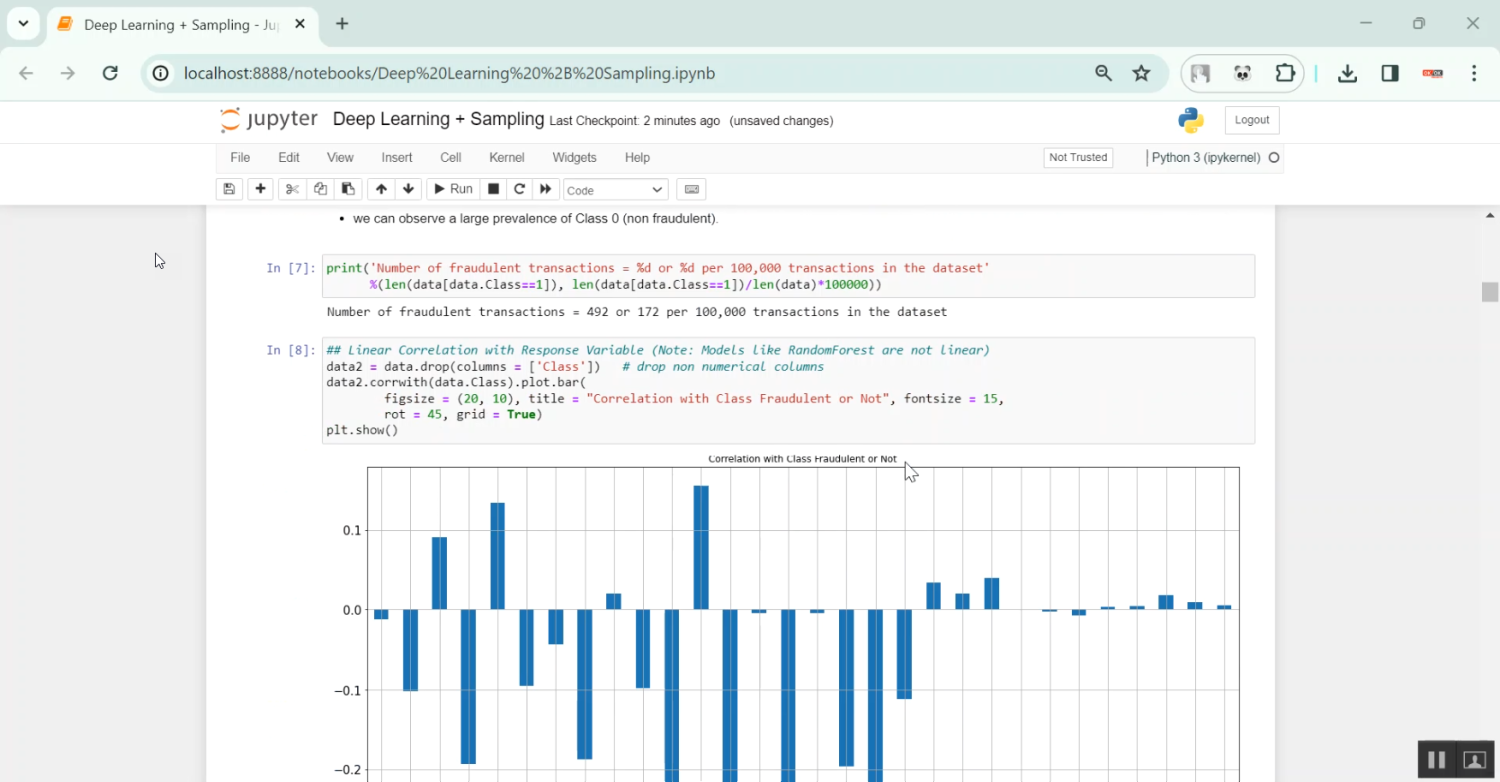Paste cells below using the toolbar icon

click(348, 189)
